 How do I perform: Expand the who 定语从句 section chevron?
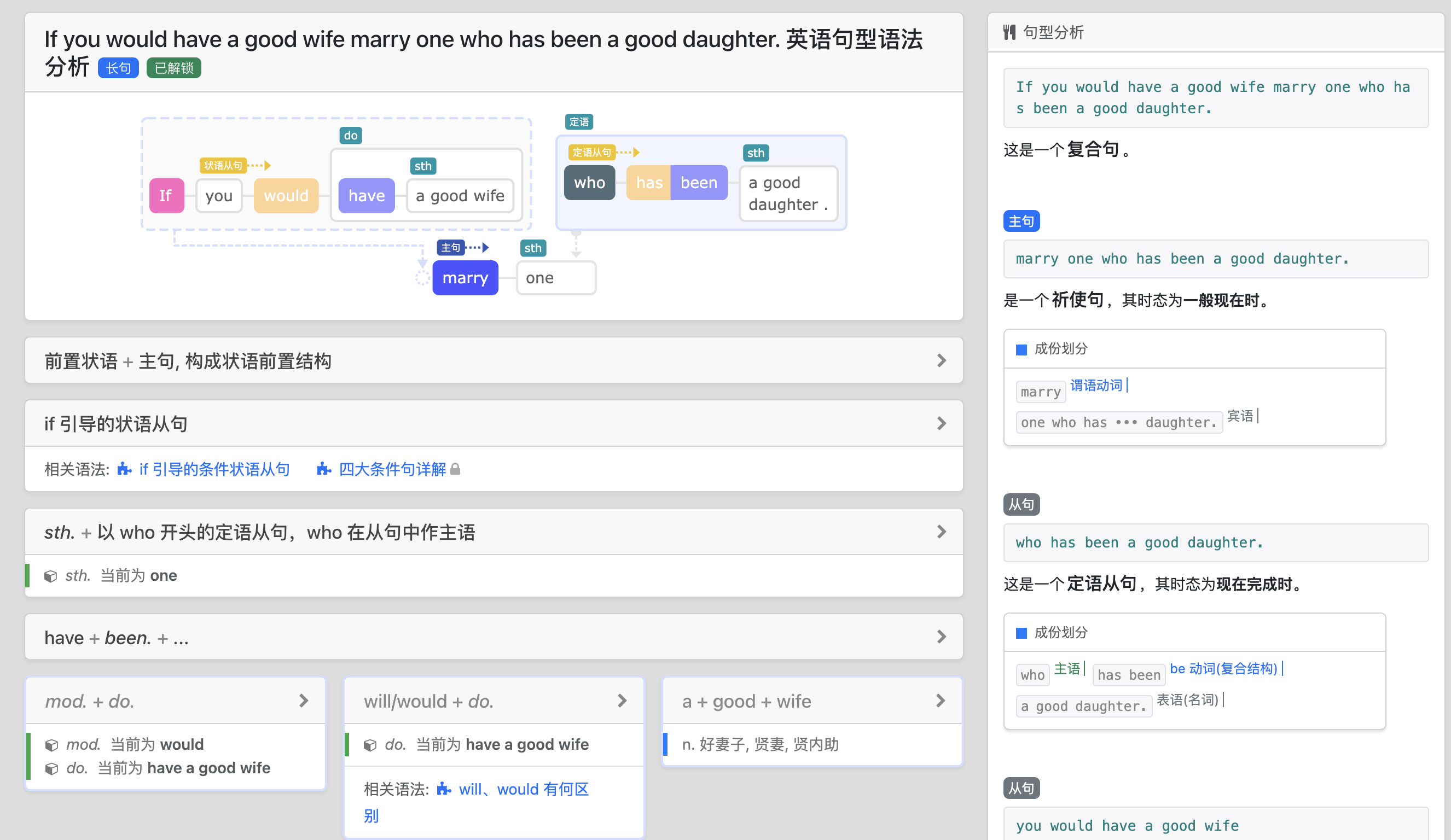coord(942,532)
